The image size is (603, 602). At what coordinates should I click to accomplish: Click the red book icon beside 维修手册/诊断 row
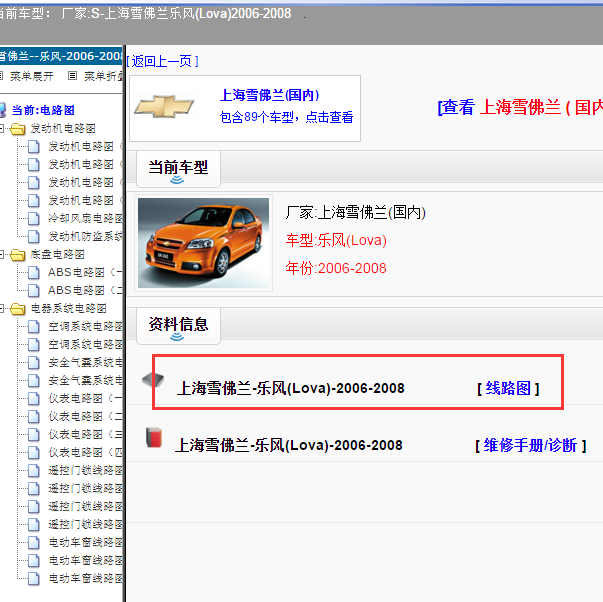coord(154,437)
